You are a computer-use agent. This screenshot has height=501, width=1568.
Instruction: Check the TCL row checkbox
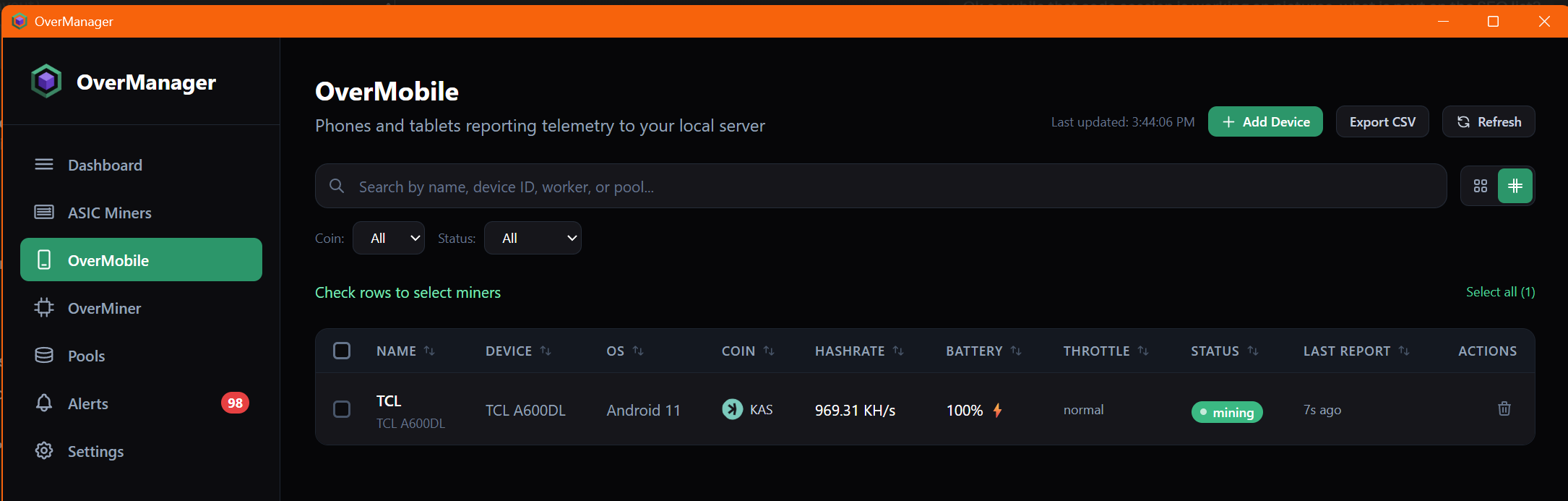click(x=342, y=409)
